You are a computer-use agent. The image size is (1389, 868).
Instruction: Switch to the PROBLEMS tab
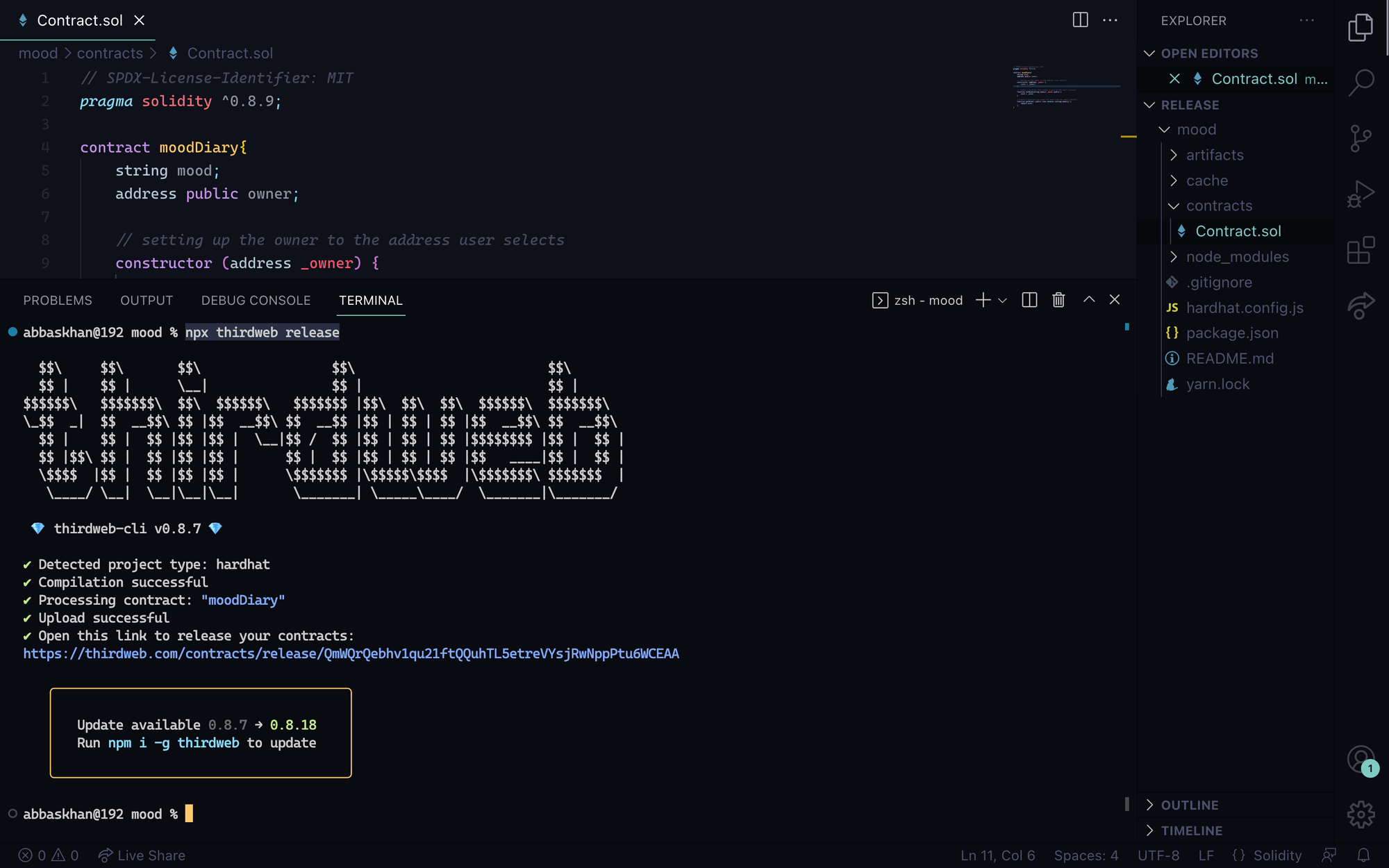click(58, 300)
